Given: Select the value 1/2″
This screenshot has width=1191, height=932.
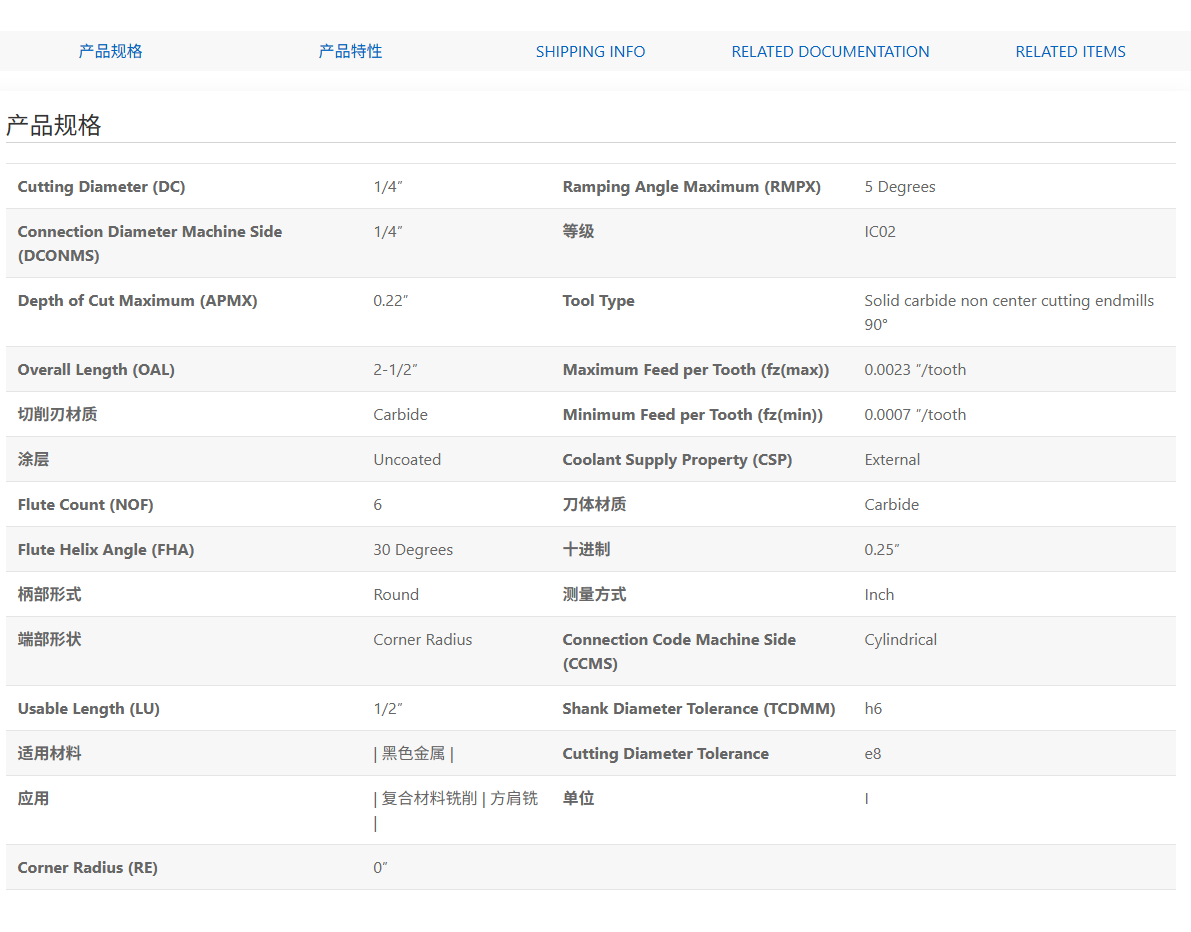Looking at the screenshot, I should (387, 709).
